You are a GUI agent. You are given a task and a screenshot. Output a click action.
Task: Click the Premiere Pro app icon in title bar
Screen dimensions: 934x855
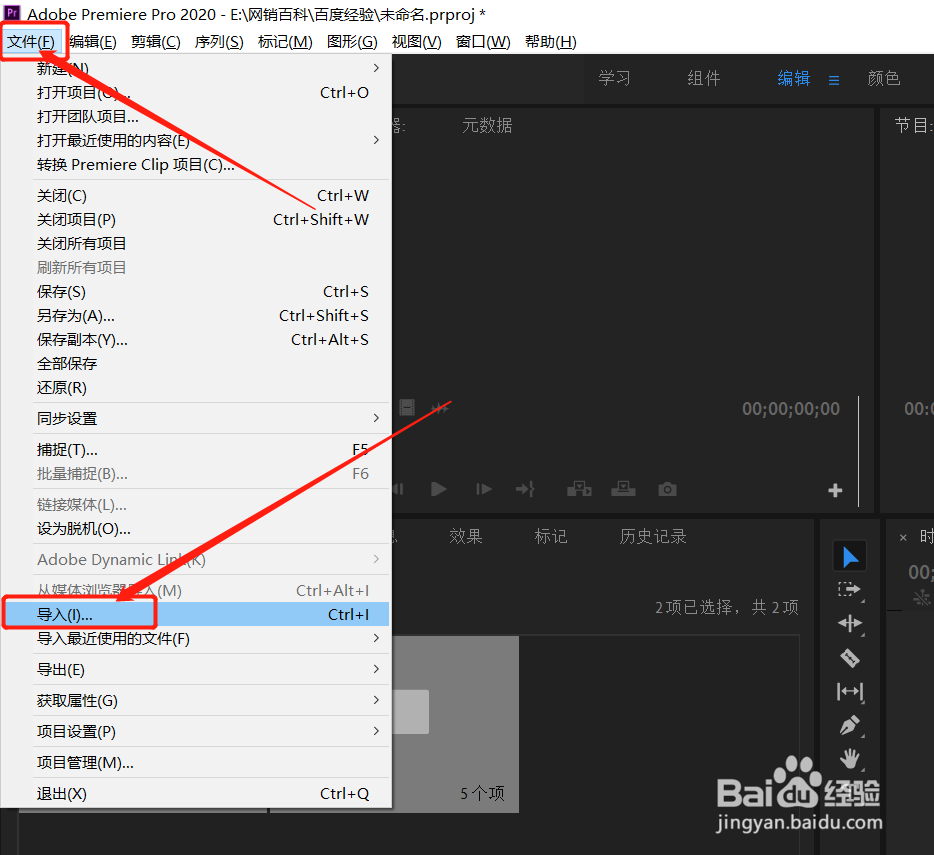[12, 13]
